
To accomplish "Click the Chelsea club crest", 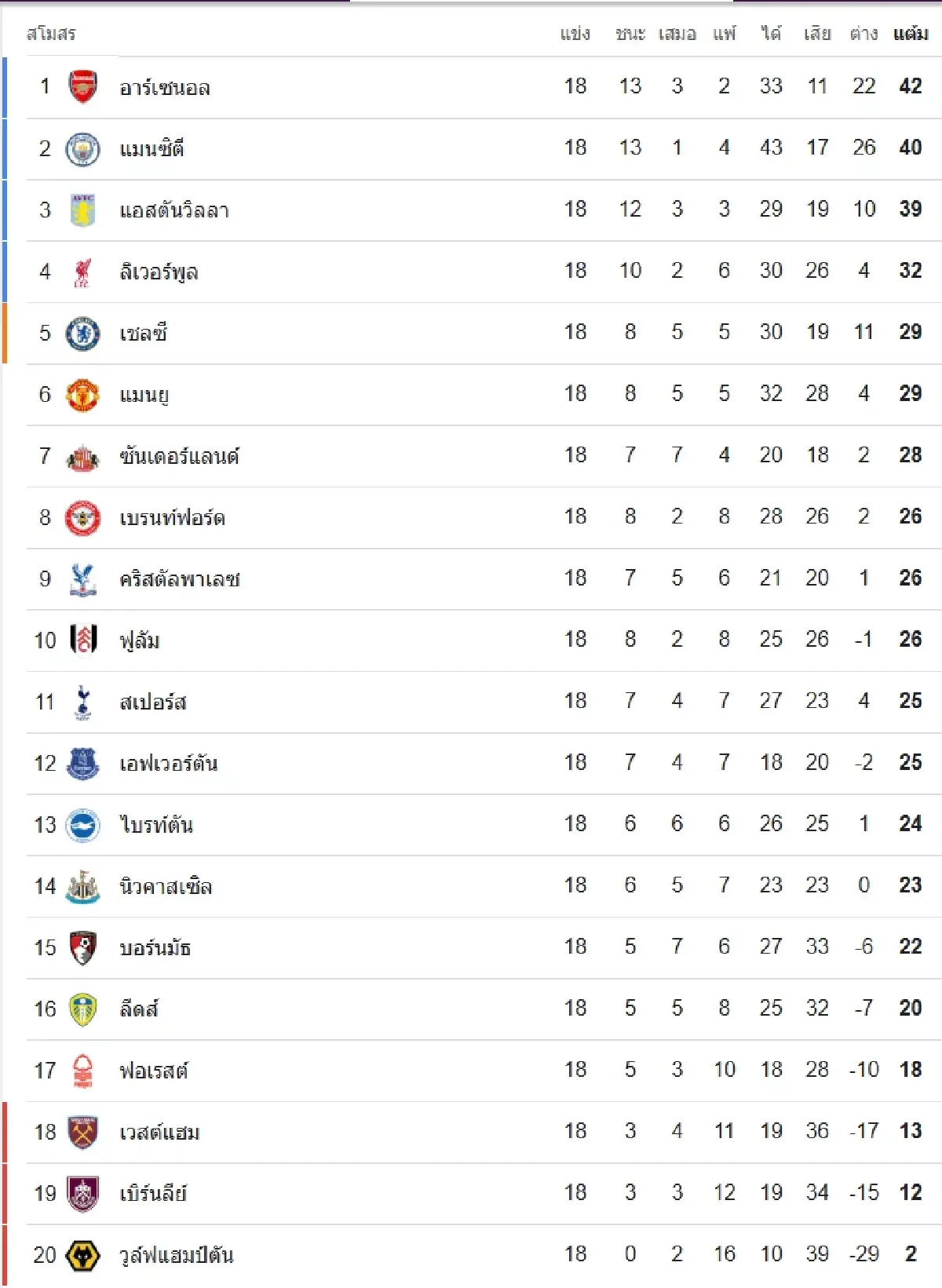I will click(x=82, y=333).
